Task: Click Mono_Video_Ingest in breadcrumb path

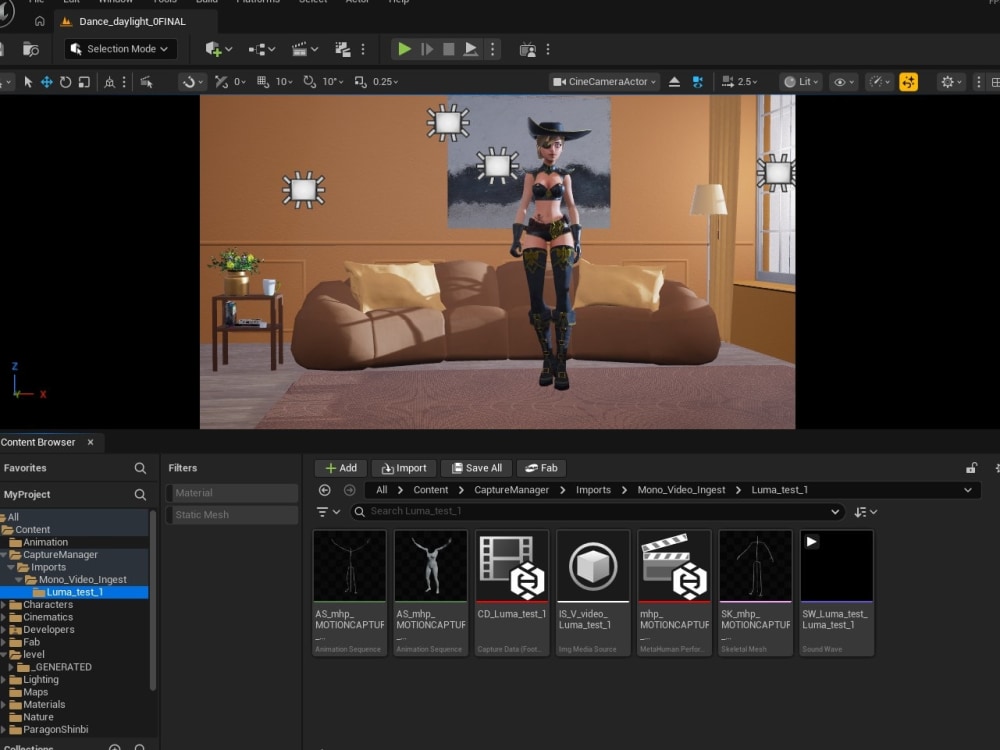Action: click(681, 490)
